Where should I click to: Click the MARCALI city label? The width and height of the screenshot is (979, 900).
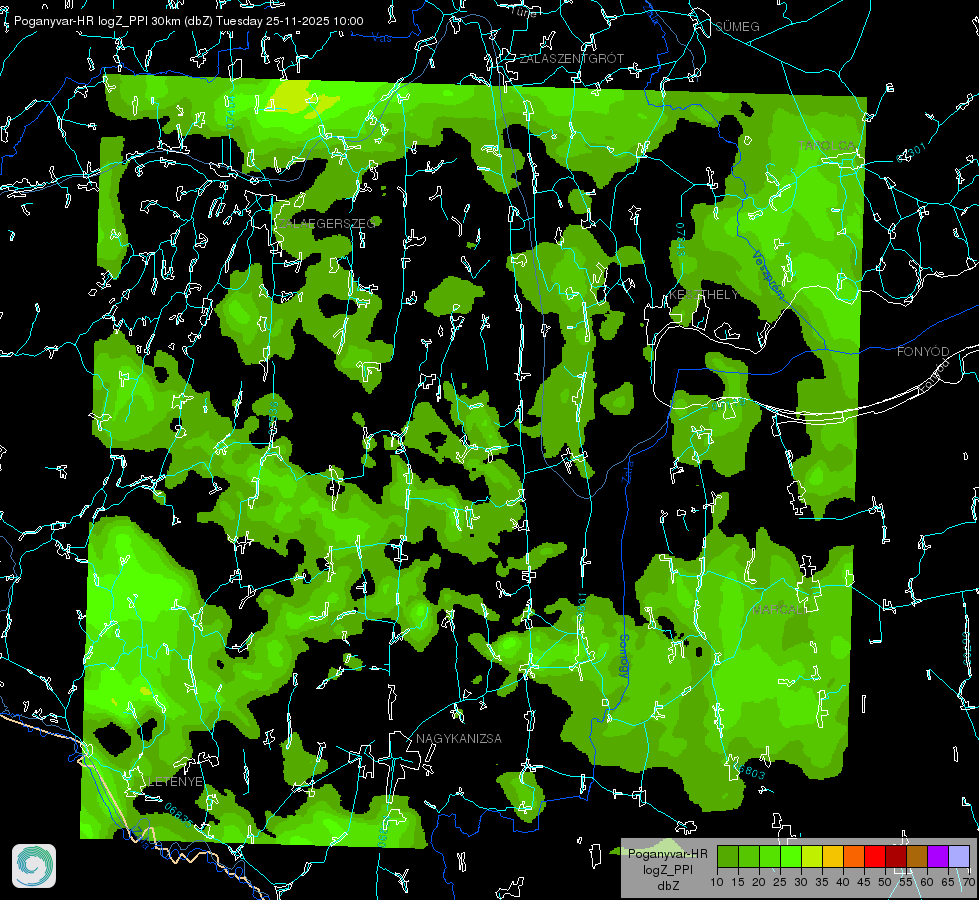point(779,610)
